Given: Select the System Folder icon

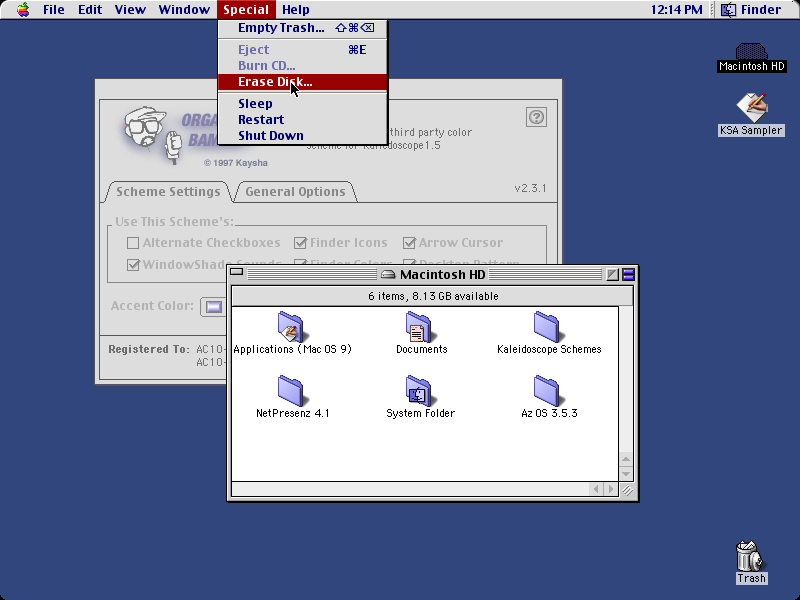Looking at the screenshot, I should click(x=420, y=391).
